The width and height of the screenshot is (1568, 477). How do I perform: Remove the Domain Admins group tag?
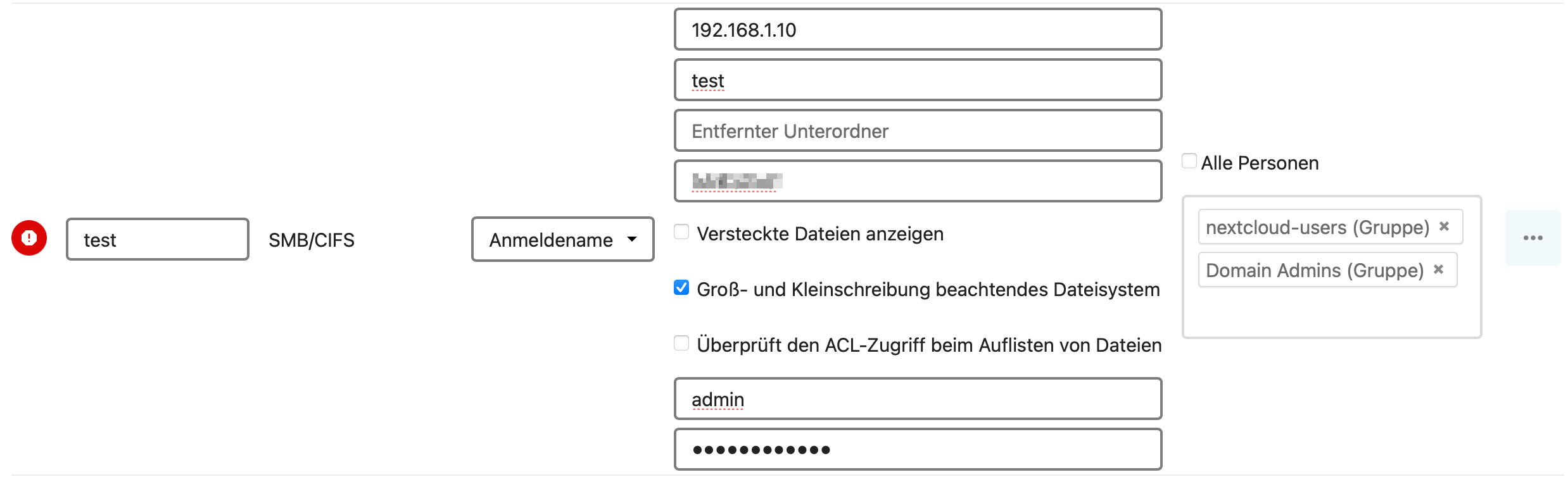[x=1439, y=269]
